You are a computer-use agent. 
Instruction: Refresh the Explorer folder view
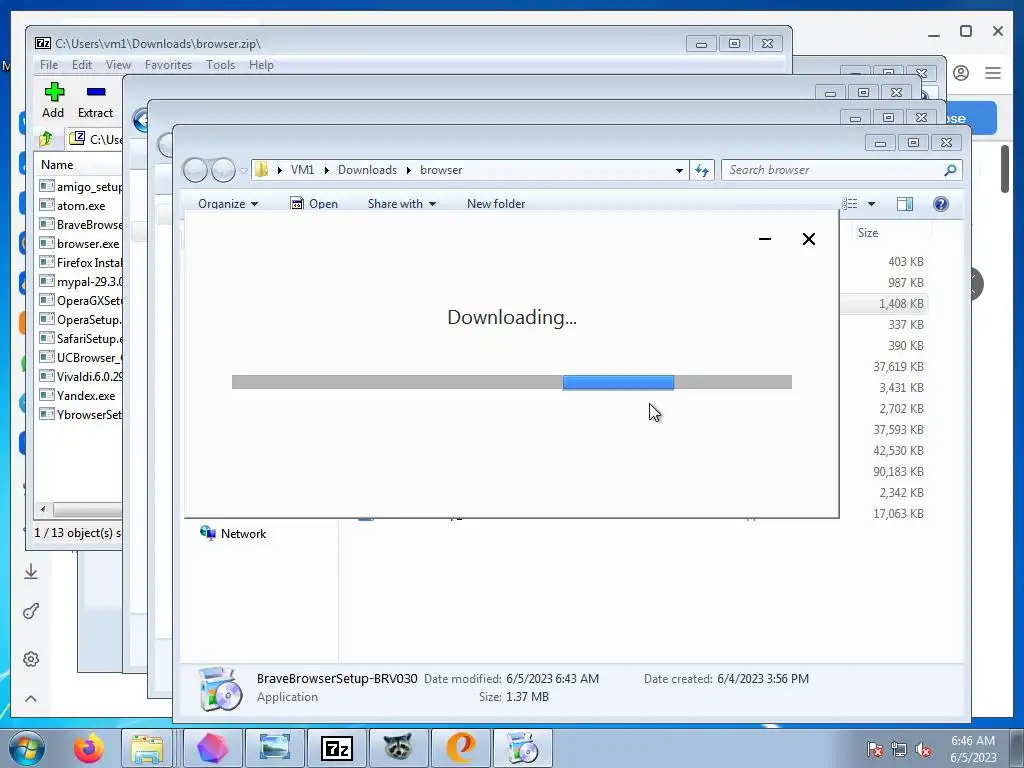tap(702, 170)
